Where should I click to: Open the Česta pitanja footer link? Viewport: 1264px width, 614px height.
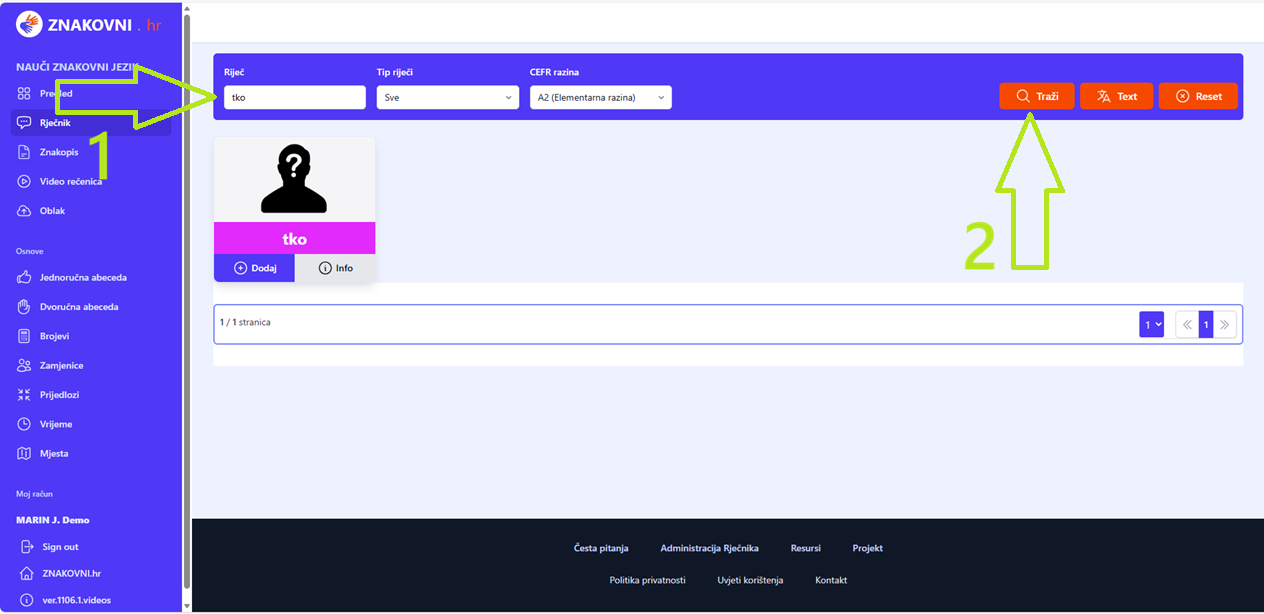(x=601, y=548)
